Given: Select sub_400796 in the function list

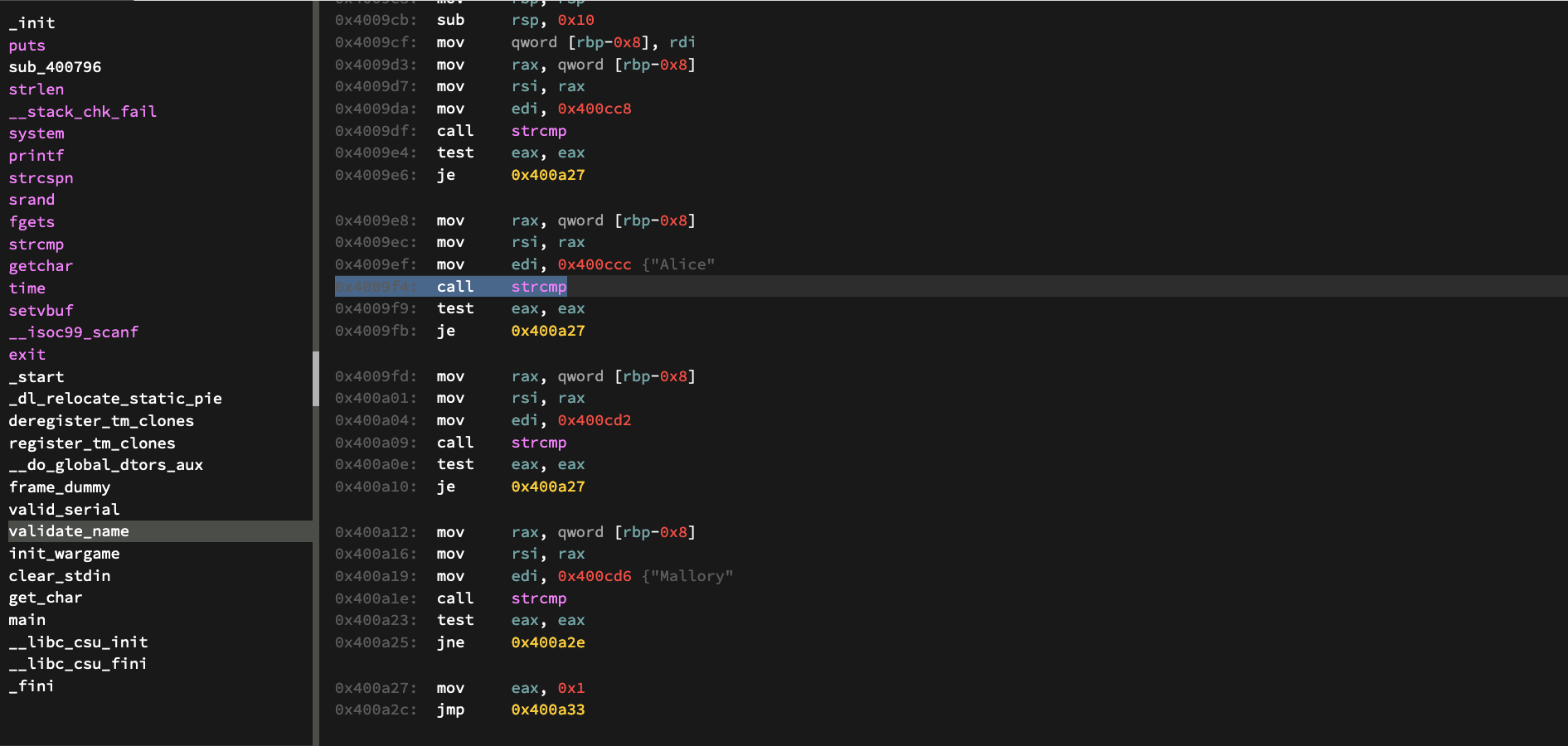Looking at the screenshot, I should [x=55, y=67].
